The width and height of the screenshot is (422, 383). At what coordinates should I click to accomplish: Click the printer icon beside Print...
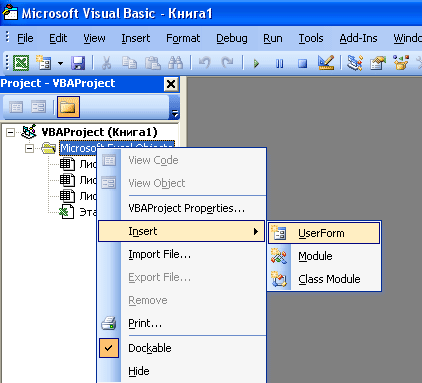[109, 323]
